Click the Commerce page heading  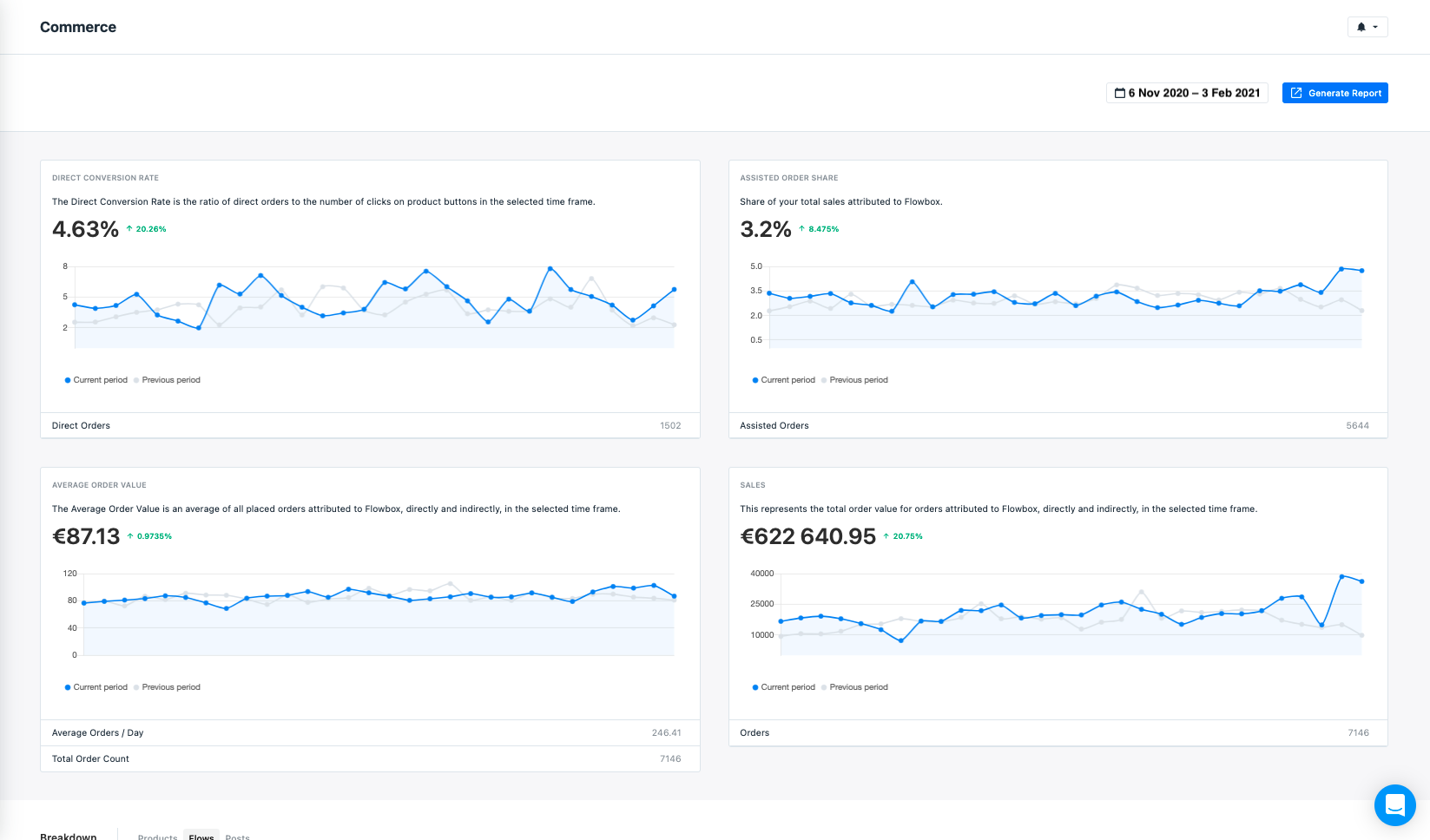pyautogui.click(x=78, y=27)
